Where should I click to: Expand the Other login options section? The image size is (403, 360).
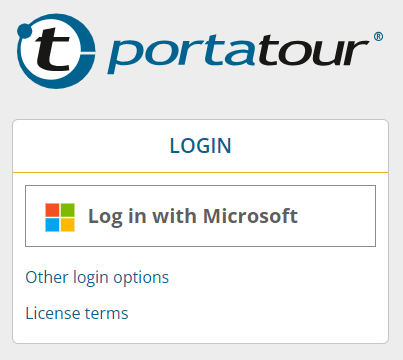click(97, 277)
